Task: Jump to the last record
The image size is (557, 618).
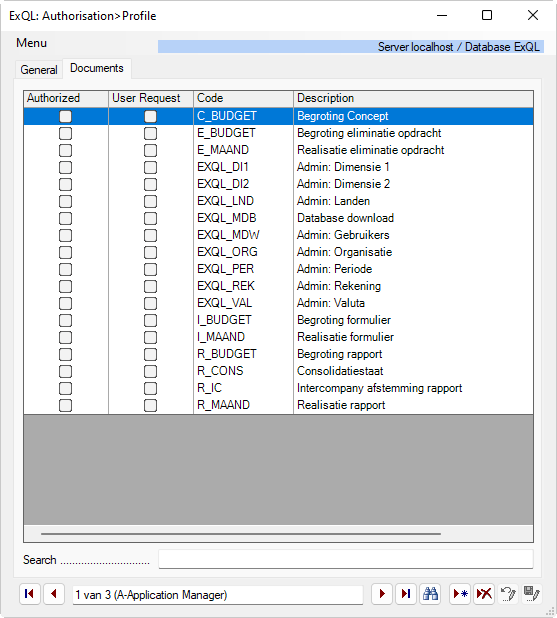Action: tap(406, 594)
